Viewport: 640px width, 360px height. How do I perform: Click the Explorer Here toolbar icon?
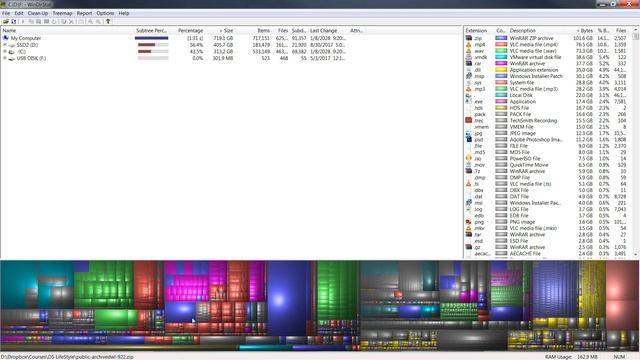click(x=38, y=22)
